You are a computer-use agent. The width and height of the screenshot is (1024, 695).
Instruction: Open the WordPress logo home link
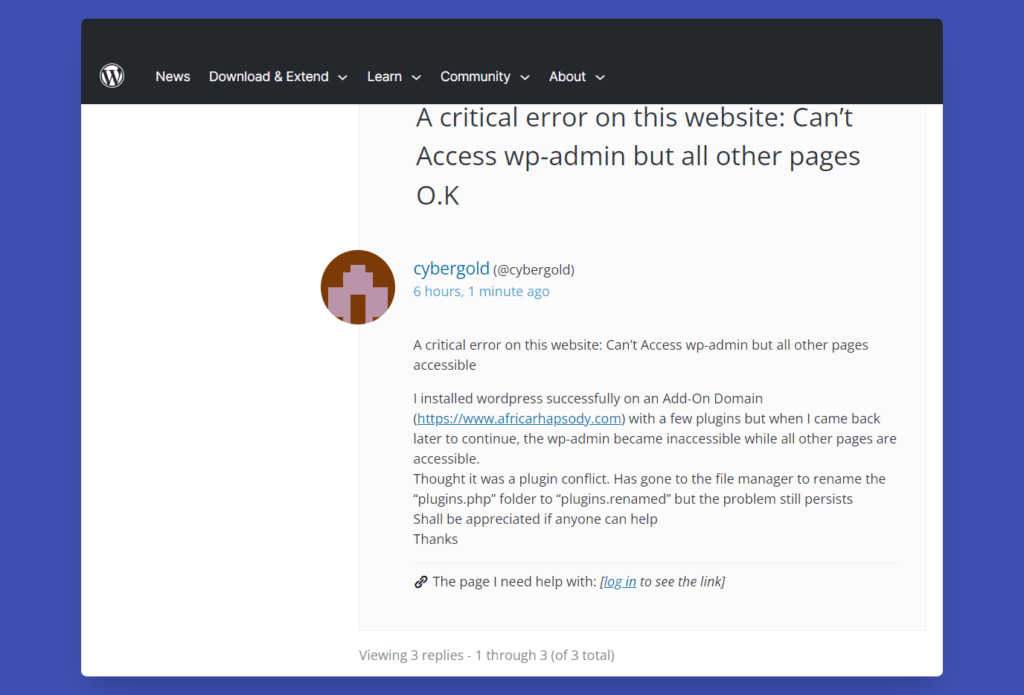[112, 76]
